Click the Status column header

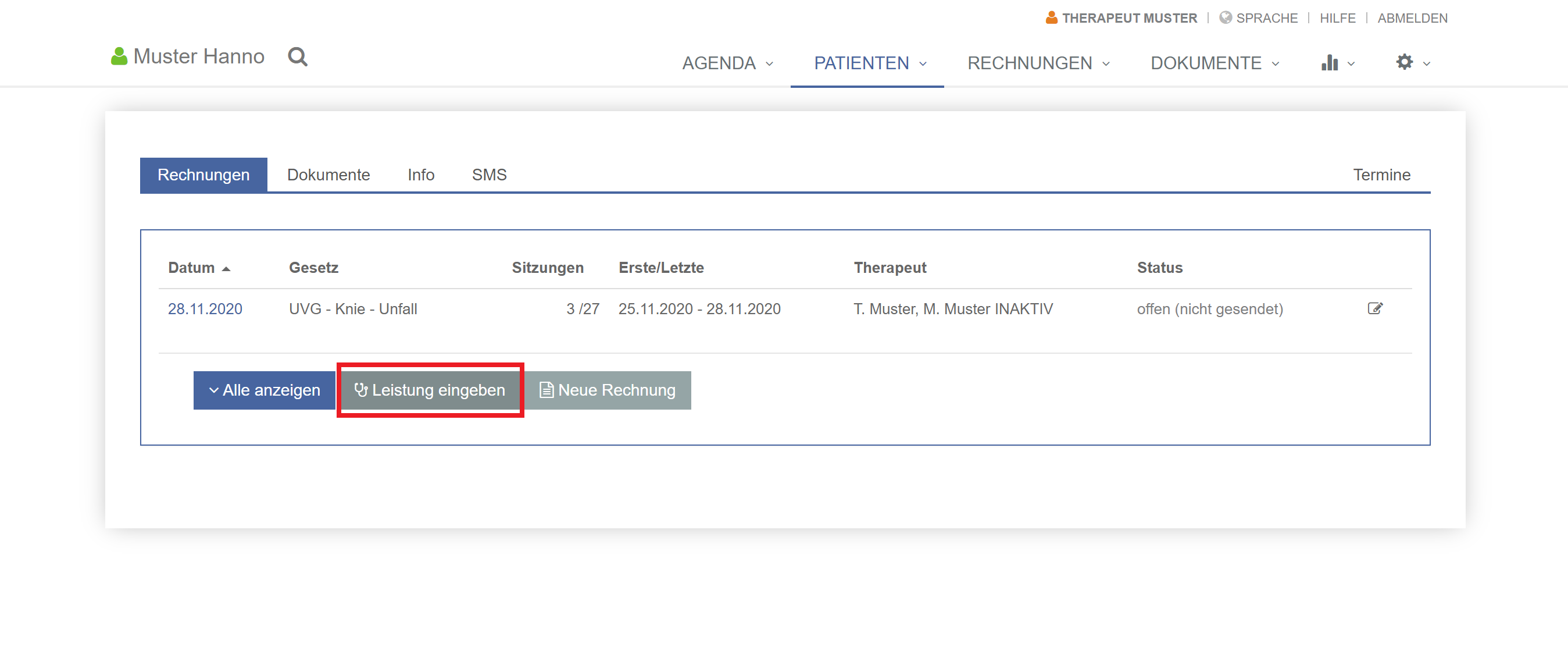click(1159, 268)
